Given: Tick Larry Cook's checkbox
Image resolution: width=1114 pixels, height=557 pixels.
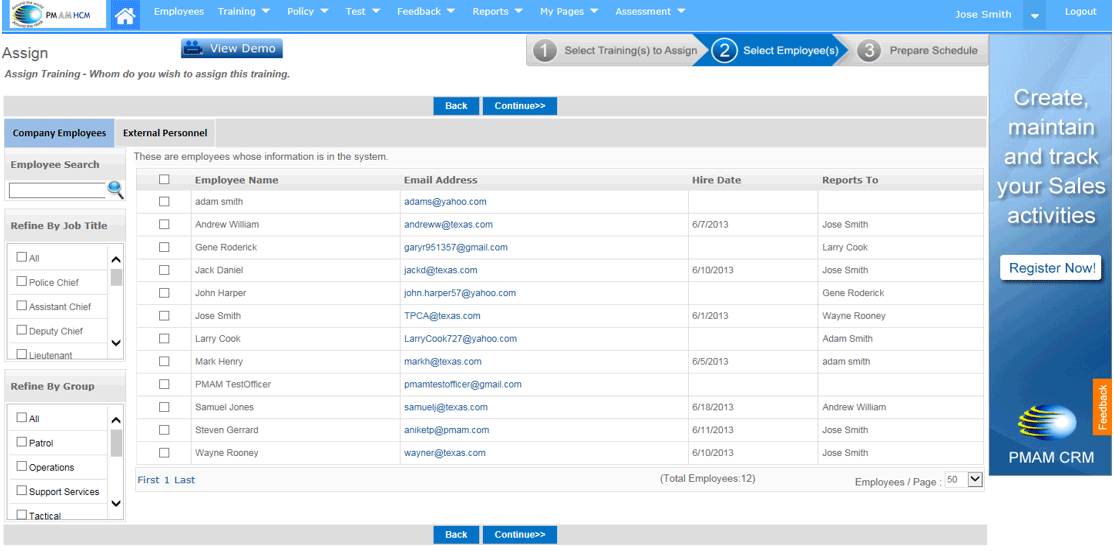Looking at the screenshot, I should (164, 338).
